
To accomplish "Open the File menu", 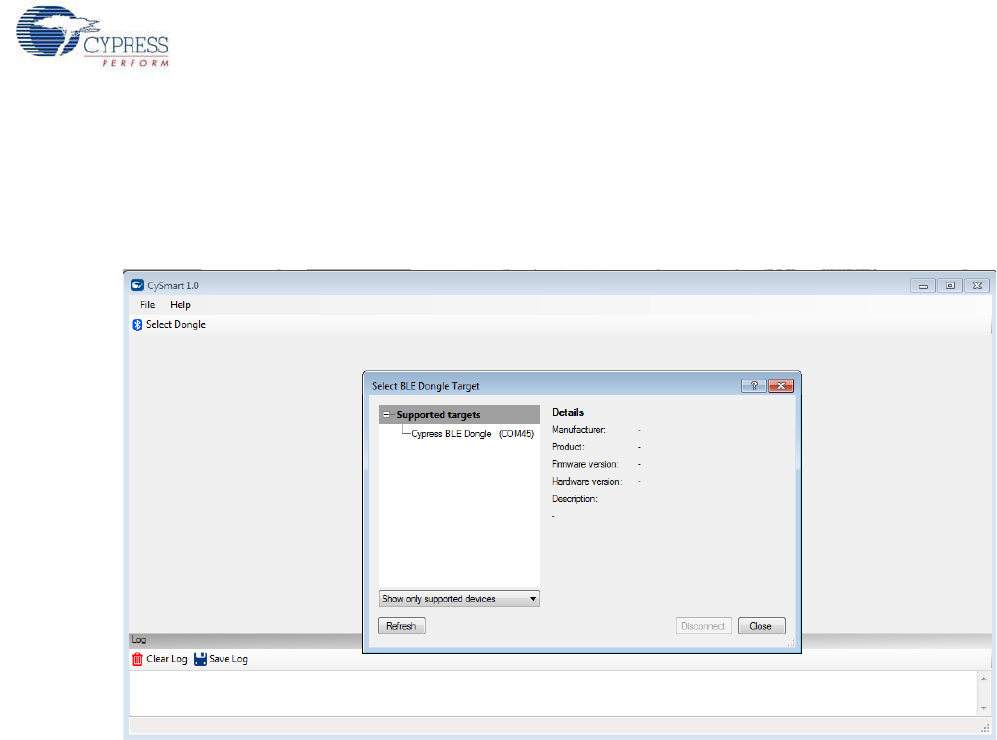I will point(148,305).
